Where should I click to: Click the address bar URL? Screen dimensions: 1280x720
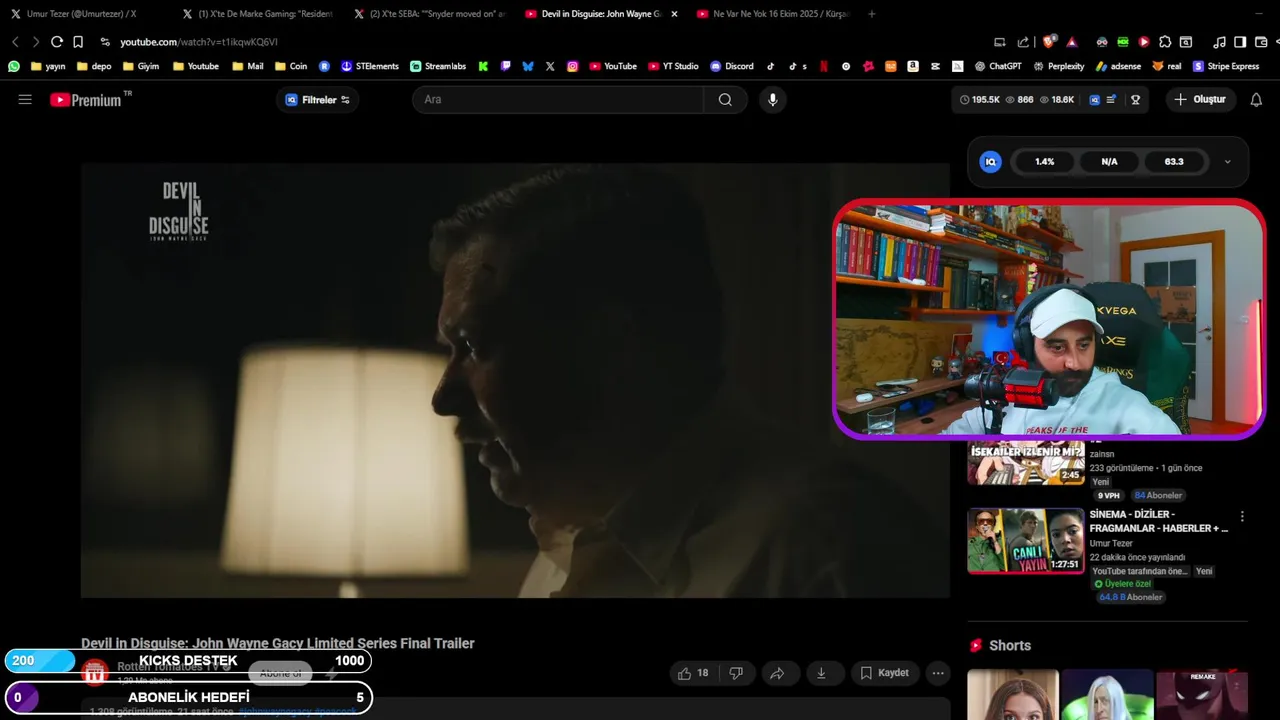click(x=199, y=42)
